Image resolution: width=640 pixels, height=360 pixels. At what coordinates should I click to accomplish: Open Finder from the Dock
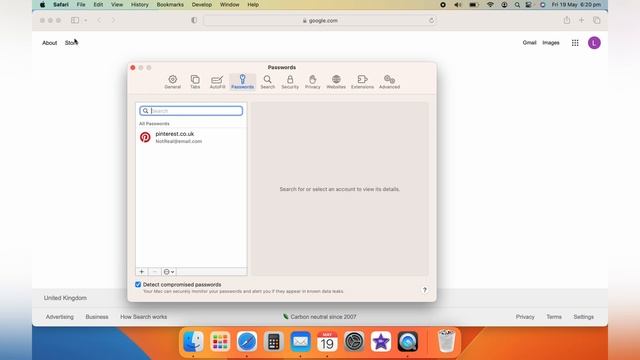tap(193, 341)
